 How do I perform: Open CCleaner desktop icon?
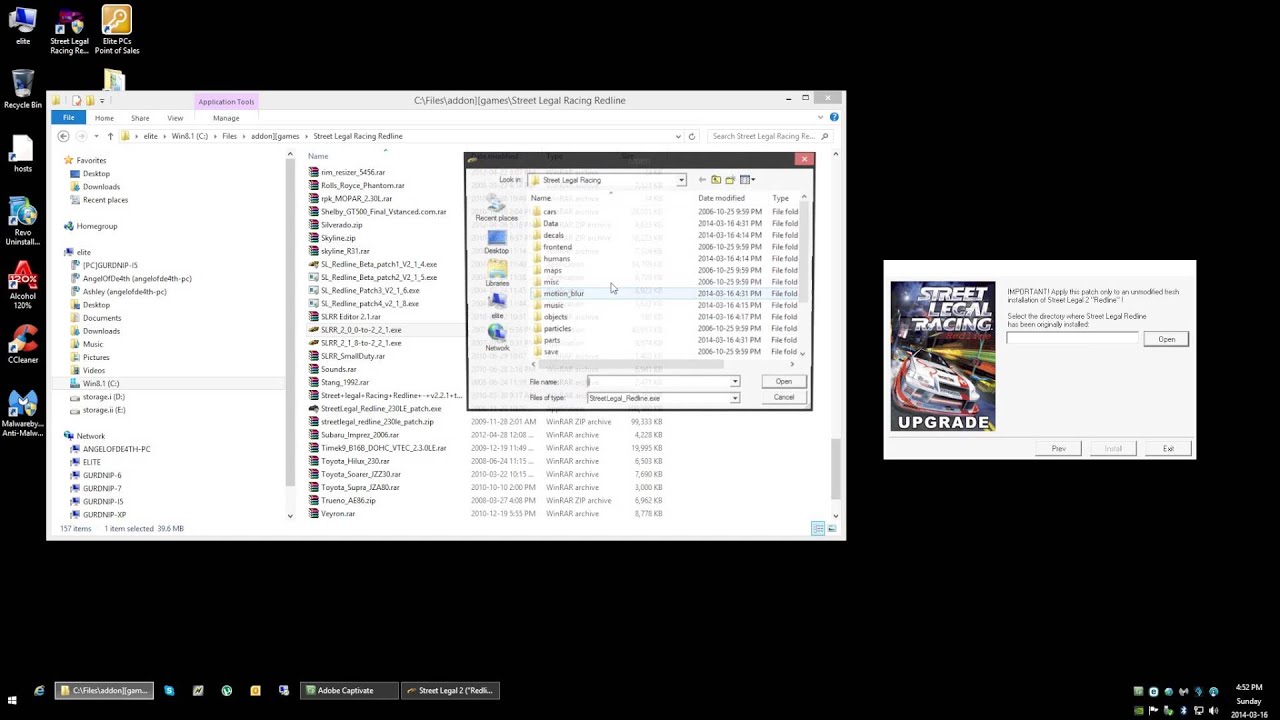pos(23,346)
